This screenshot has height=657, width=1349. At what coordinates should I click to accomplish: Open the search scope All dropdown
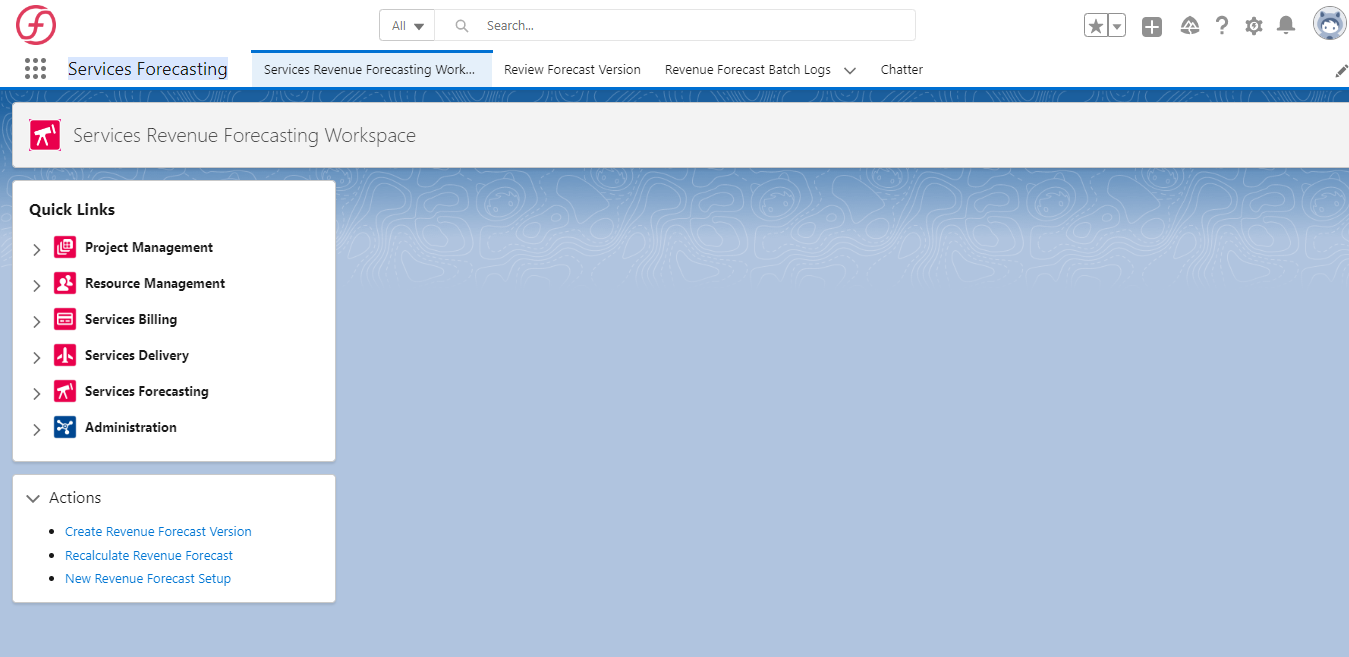407,26
